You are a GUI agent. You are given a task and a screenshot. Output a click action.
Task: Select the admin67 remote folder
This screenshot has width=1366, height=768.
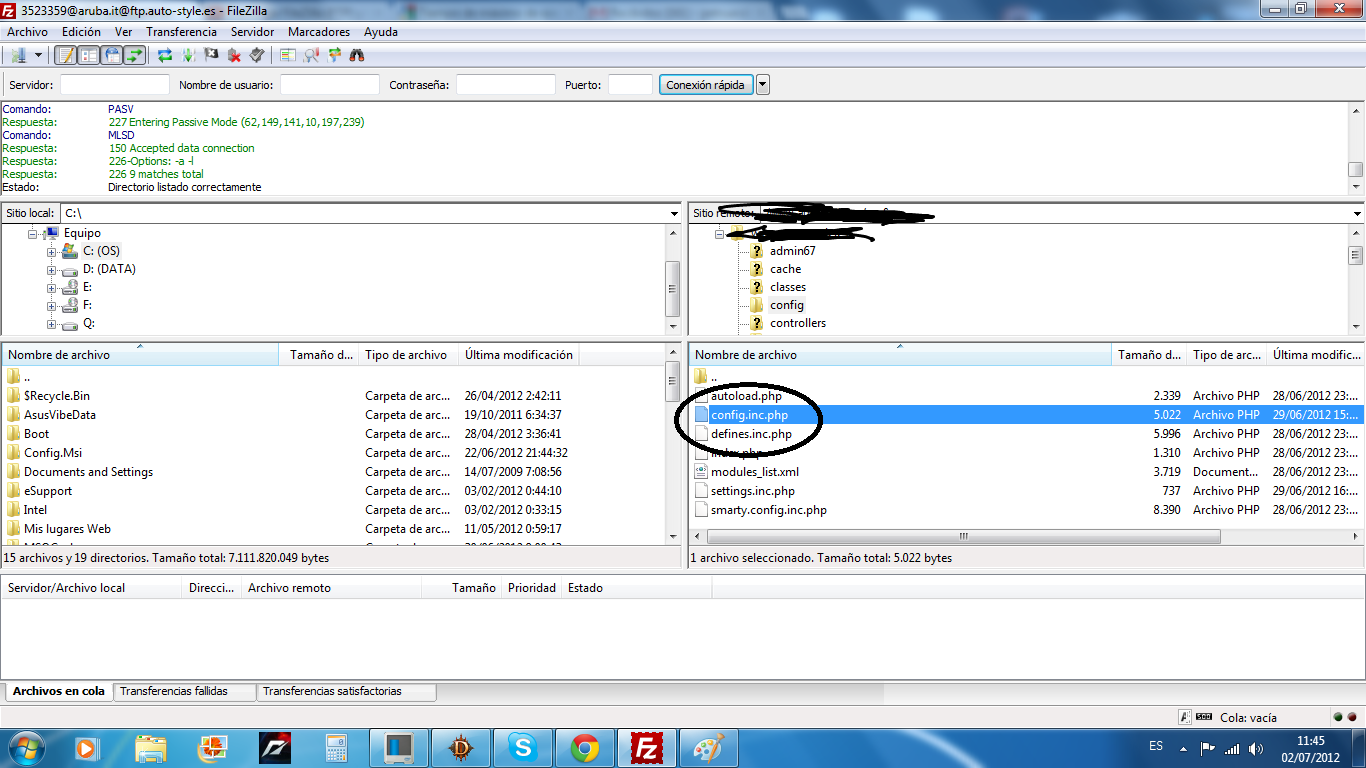(x=792, y=251)
